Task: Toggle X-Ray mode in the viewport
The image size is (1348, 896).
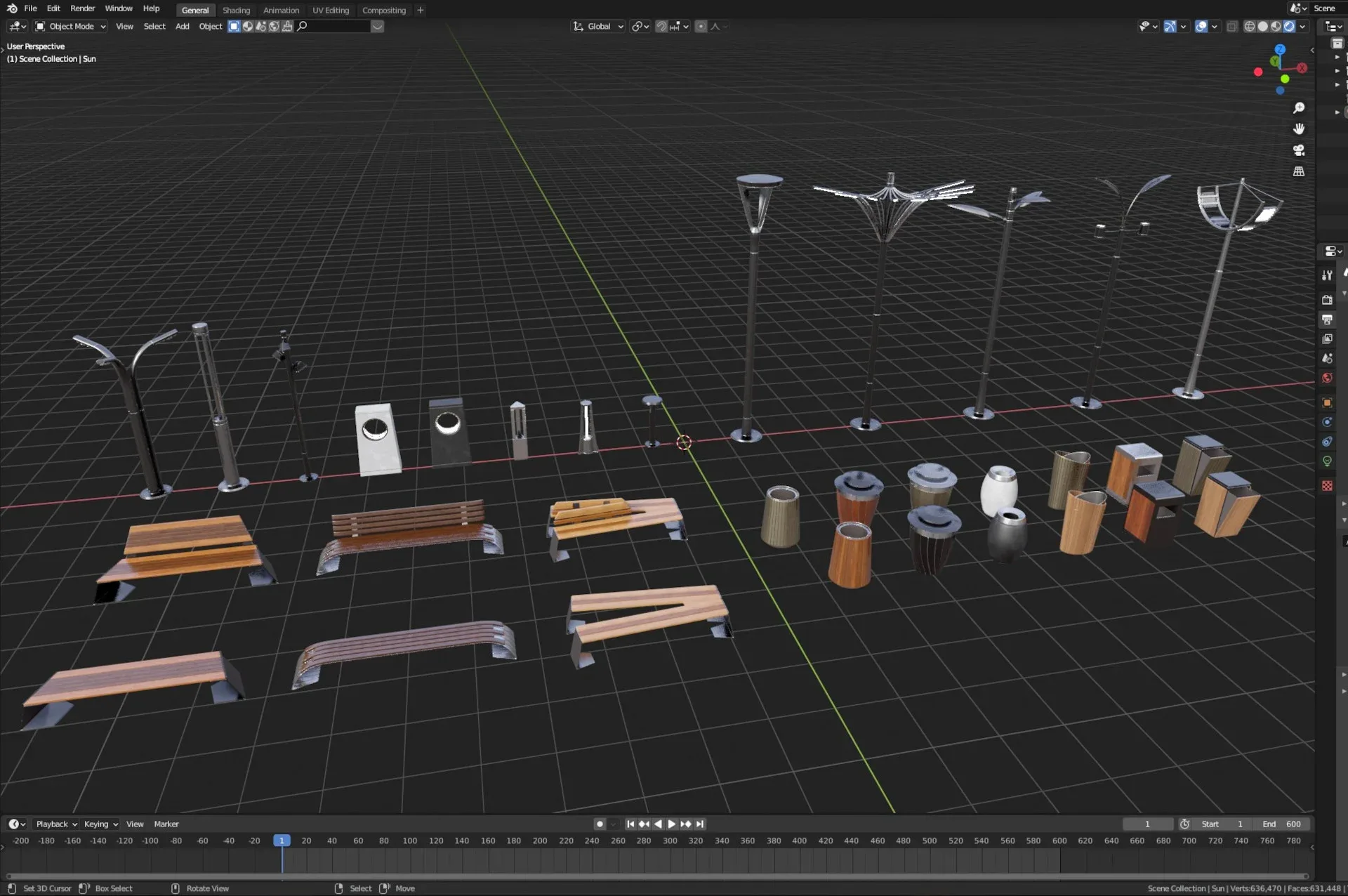Action: [1231, 26]
